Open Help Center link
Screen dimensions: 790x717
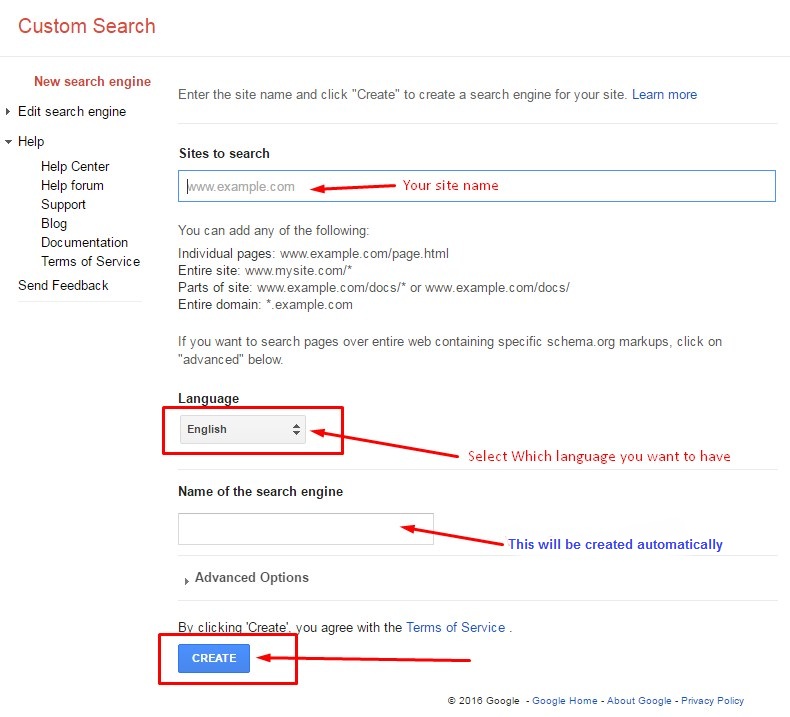pyautogui.click(x=75, y=166)
